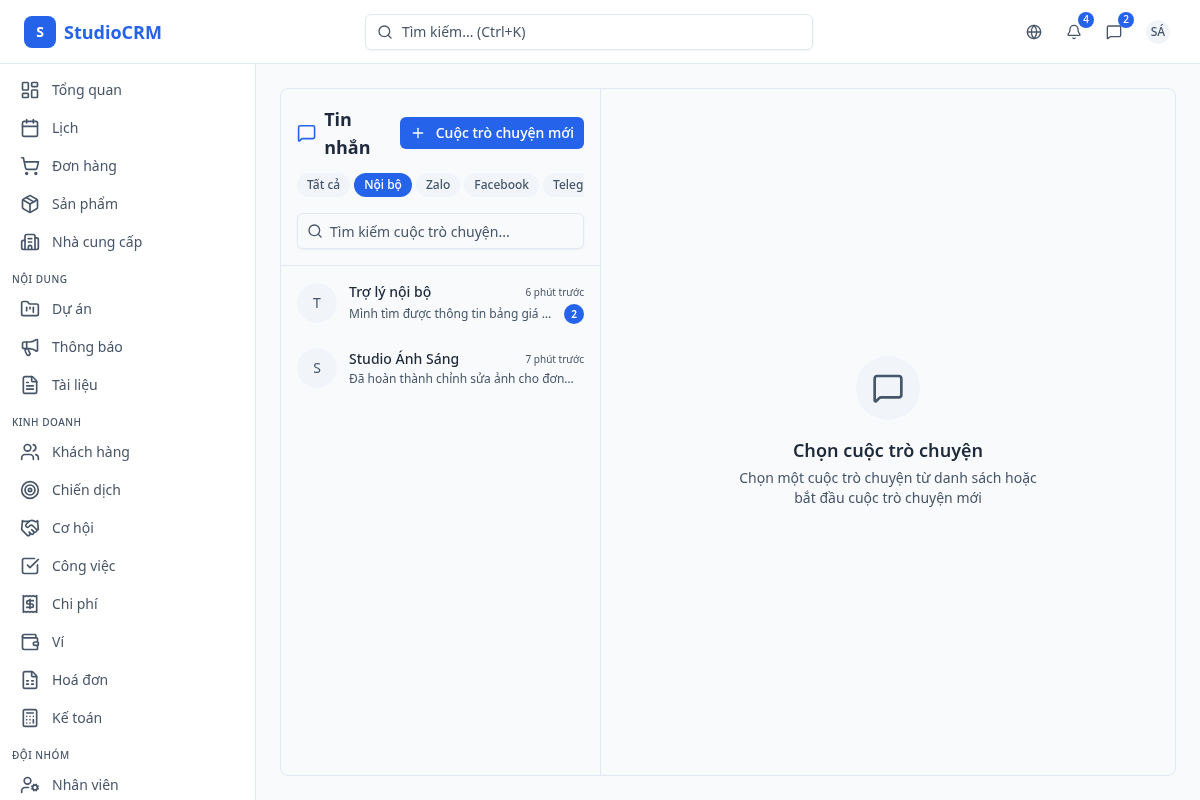Focus the global Tìm kiếm search box

pos(588,32)
